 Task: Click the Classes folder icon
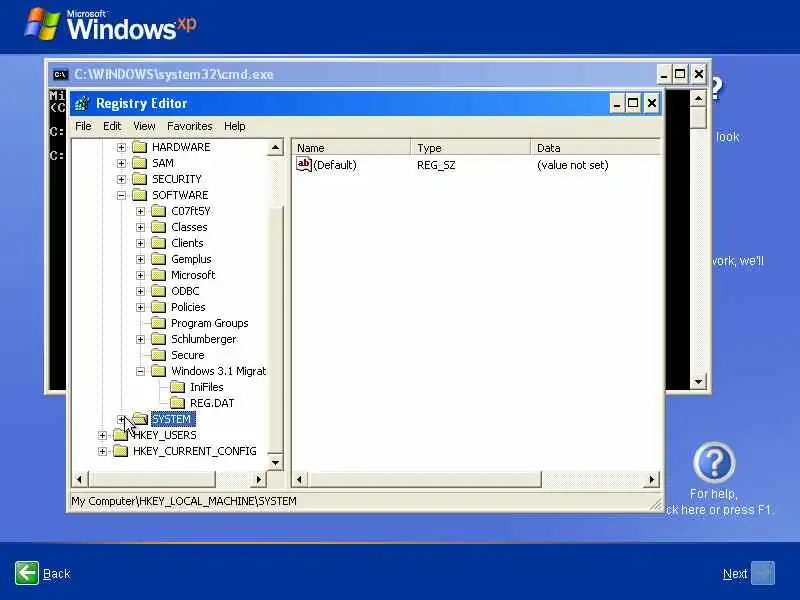[x=159, y=227]
